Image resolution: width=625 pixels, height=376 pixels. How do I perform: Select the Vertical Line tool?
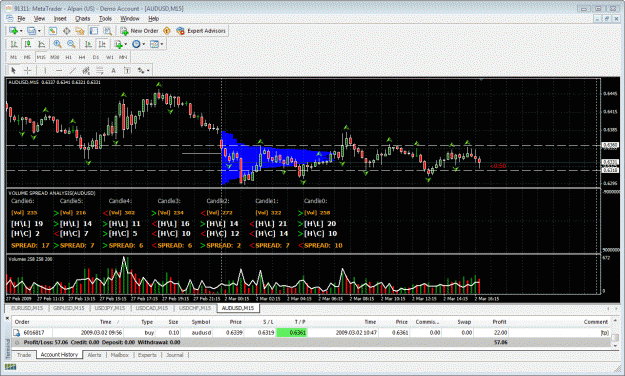coord(45,71)
